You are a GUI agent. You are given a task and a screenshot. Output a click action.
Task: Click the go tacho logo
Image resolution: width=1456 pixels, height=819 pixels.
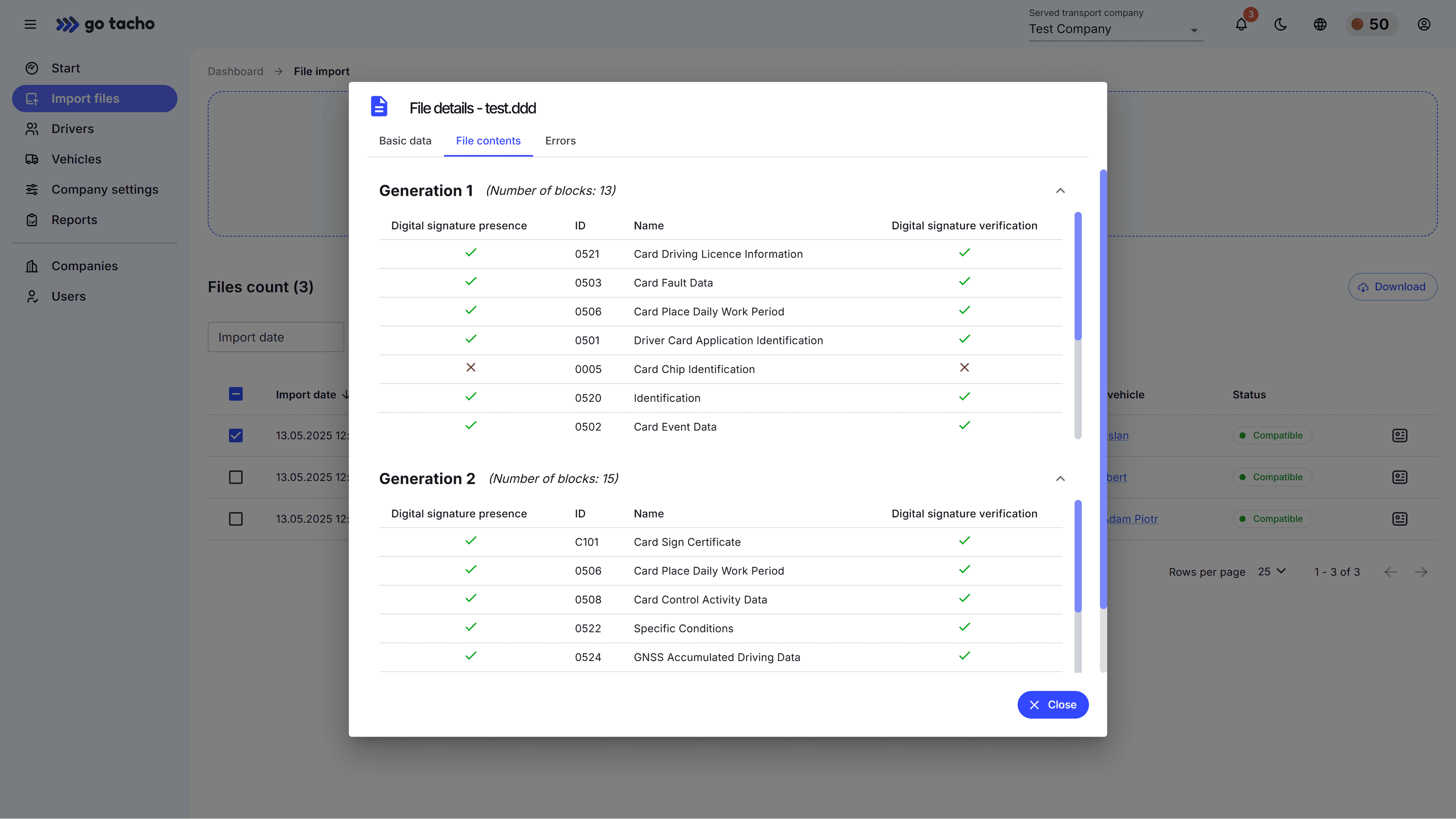coord(105,24)
